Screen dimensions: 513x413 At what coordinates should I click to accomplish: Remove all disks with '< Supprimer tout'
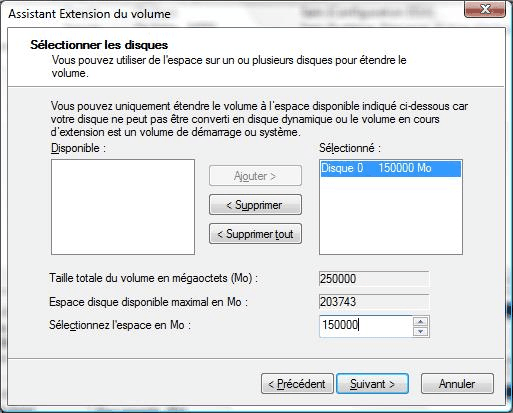point(255,234)
